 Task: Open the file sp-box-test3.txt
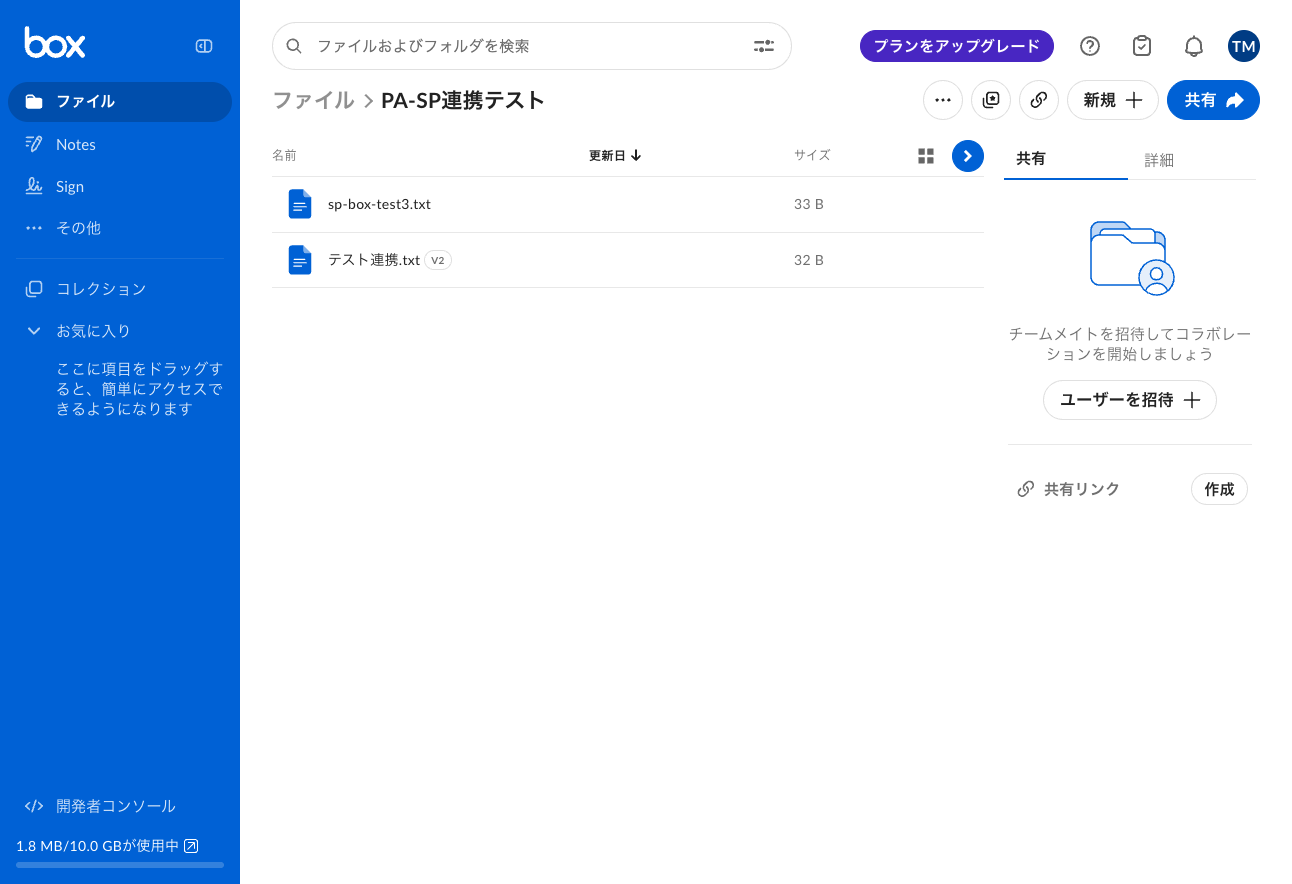pyautogui.click(x=379, y=204)
